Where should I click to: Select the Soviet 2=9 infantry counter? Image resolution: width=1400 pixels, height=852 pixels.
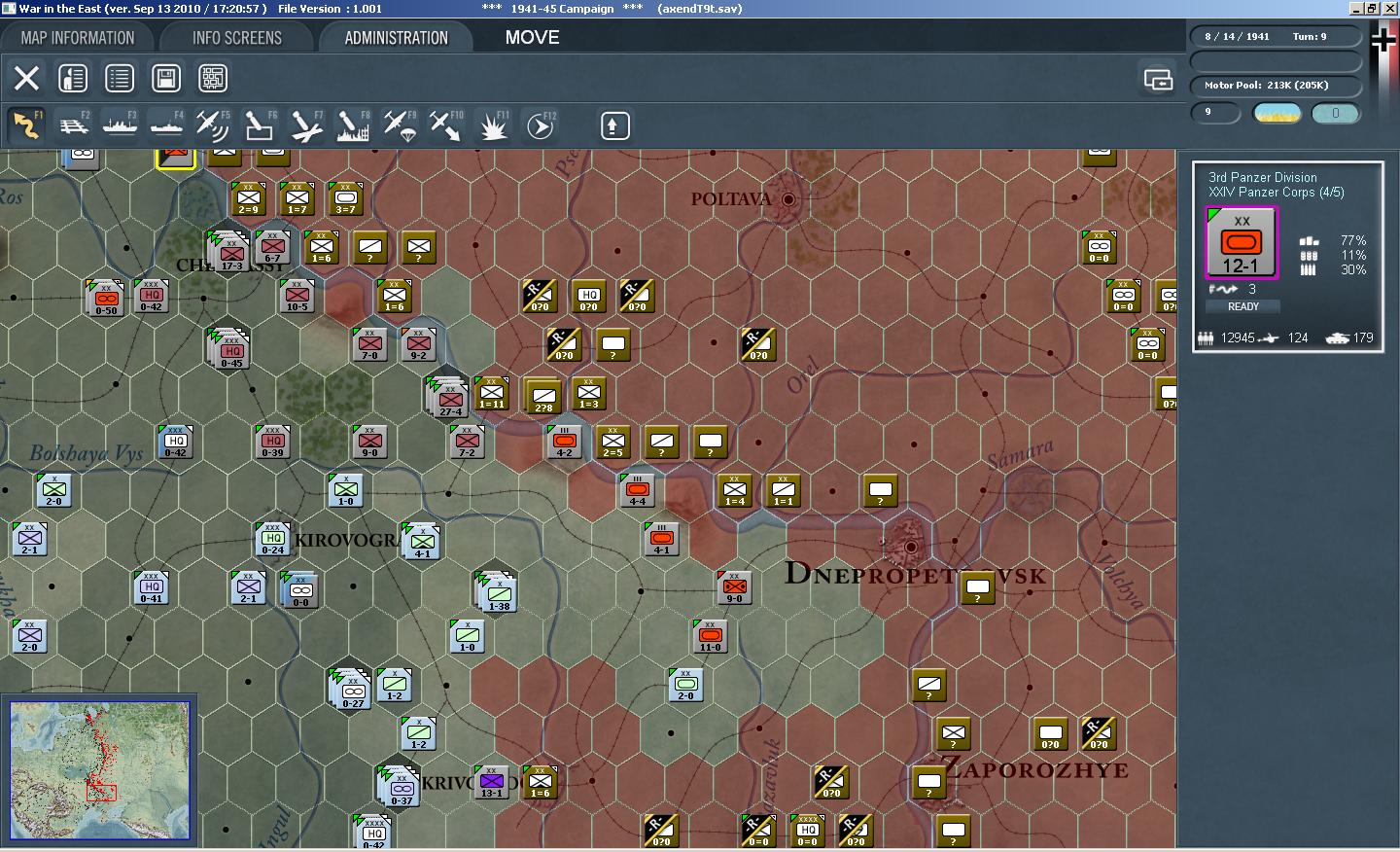tap(249, 198)
